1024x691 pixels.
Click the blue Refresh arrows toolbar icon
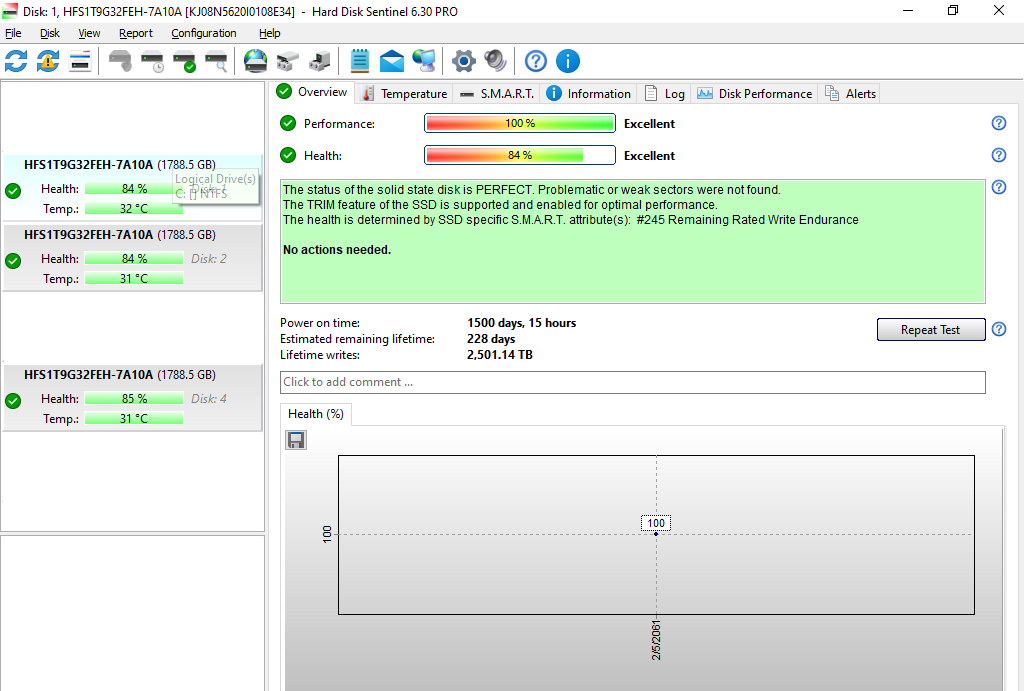tap(16, 61)
